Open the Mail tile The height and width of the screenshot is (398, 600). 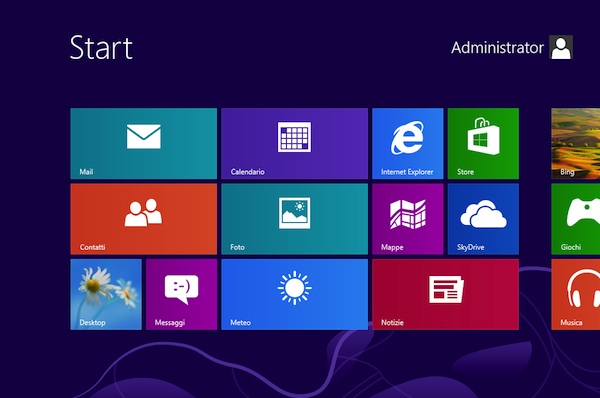tap(143, 144)
